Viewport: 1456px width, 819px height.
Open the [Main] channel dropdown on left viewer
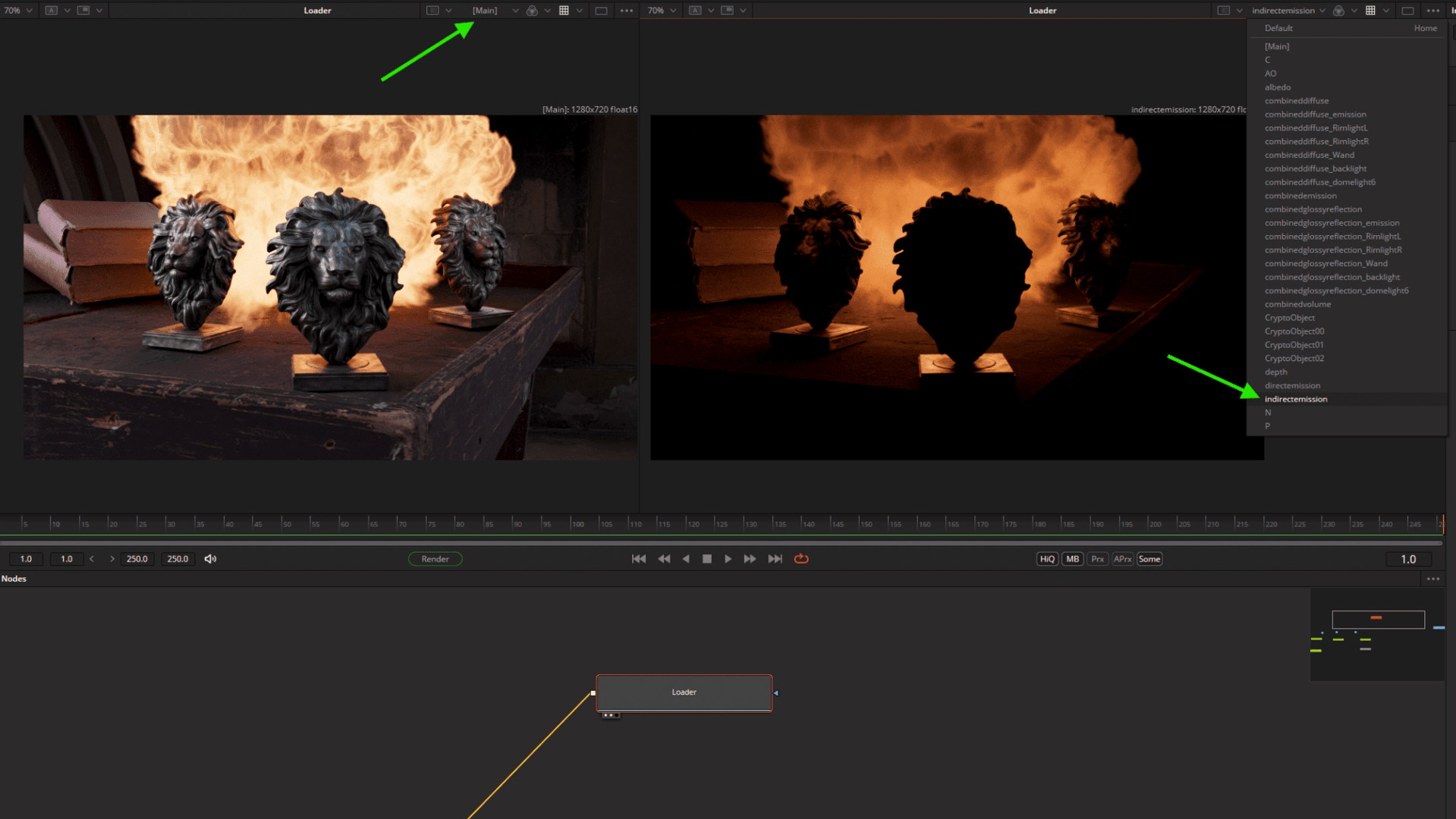click(x=486, y=10)
